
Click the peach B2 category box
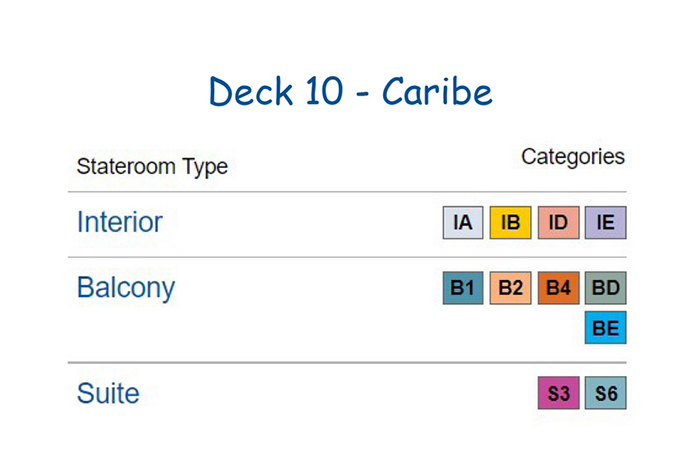(x=510, y=288)
